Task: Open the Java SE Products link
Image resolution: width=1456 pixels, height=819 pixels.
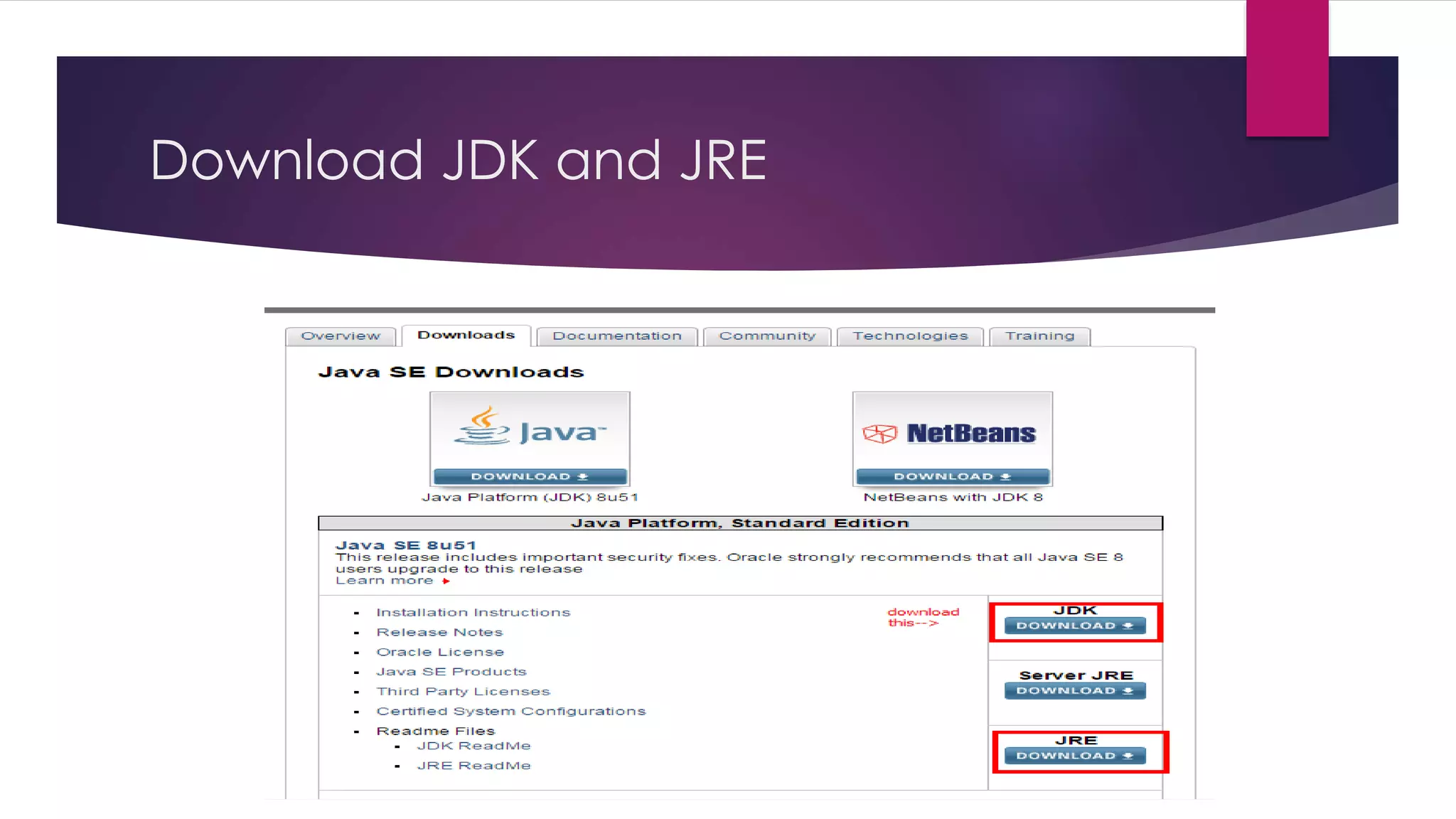Action: pyautogui.click(x=451, y=672)
